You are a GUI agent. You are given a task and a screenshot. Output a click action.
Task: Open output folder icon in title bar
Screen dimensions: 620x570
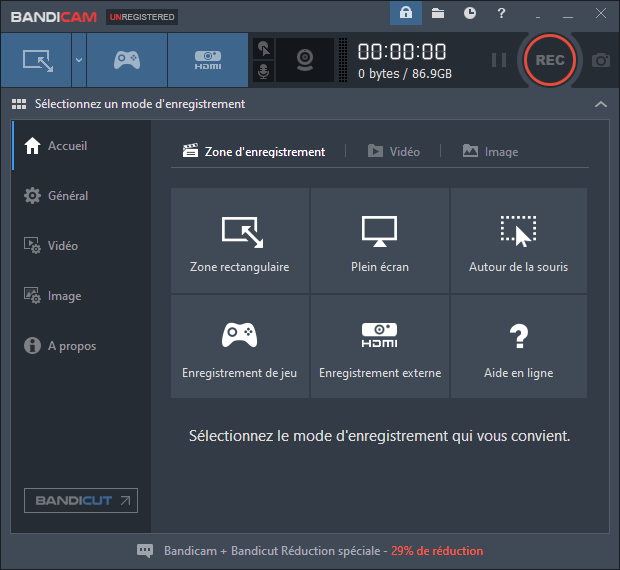438,13
